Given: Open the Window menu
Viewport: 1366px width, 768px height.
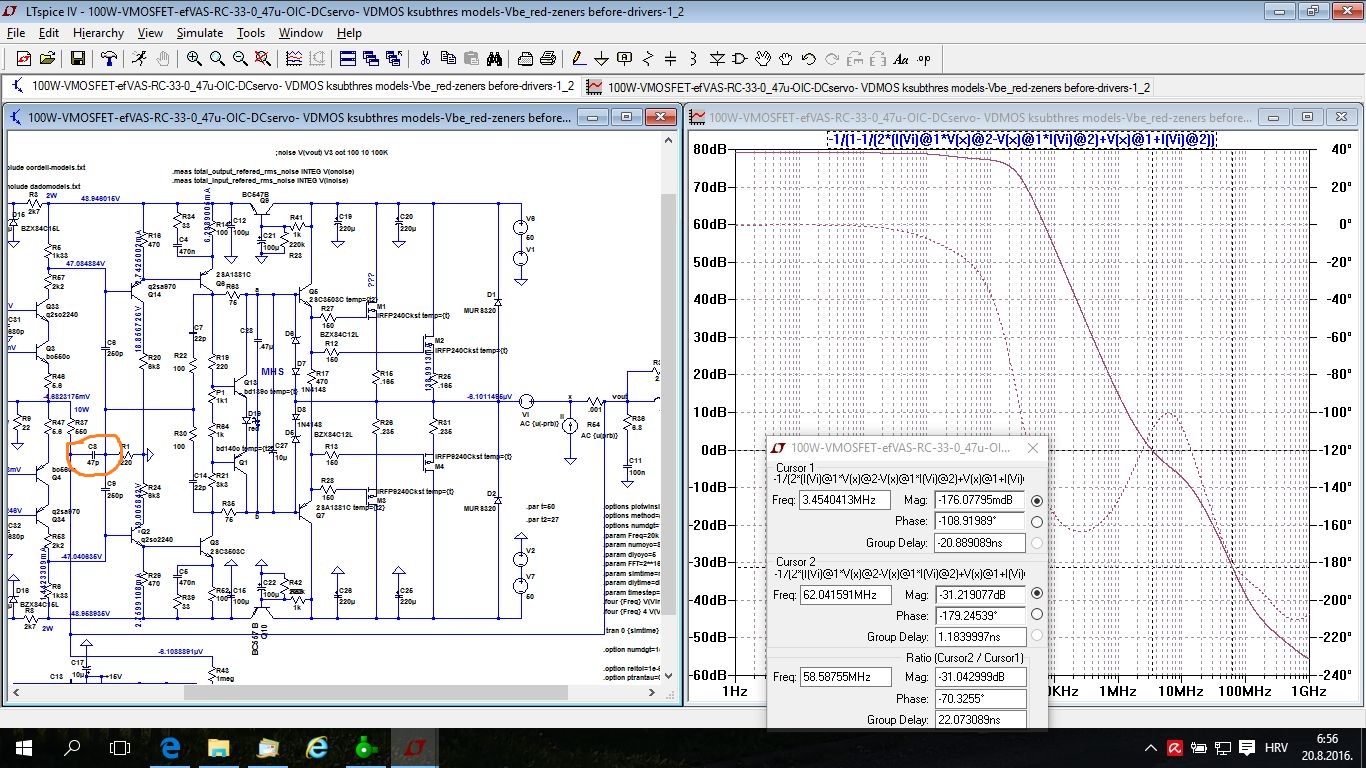Looking at the screenshot, I should [x=301, y=33].
